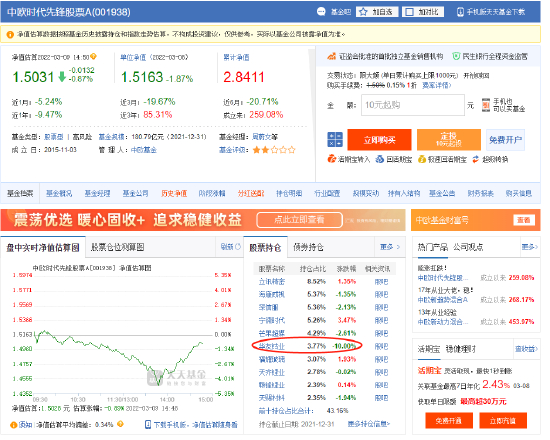Click the orange info icon beside 须知

pyautogui.click(x=14, y=425)
